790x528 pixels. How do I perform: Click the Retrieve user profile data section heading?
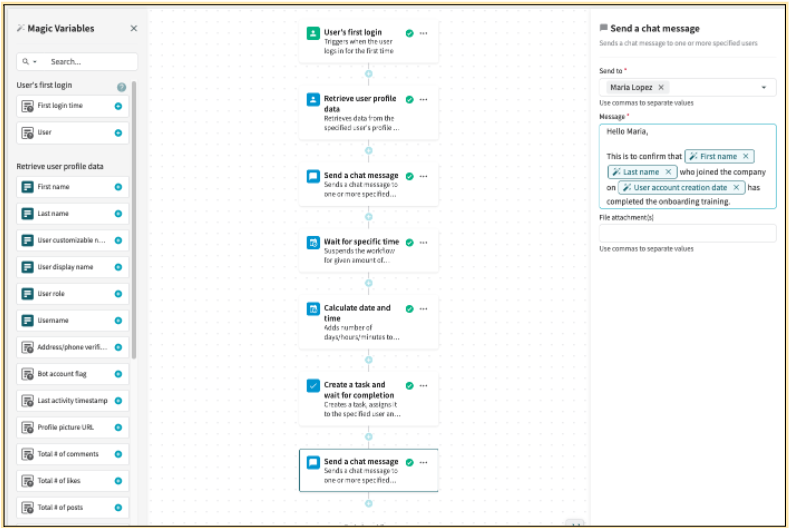point(60,166)
